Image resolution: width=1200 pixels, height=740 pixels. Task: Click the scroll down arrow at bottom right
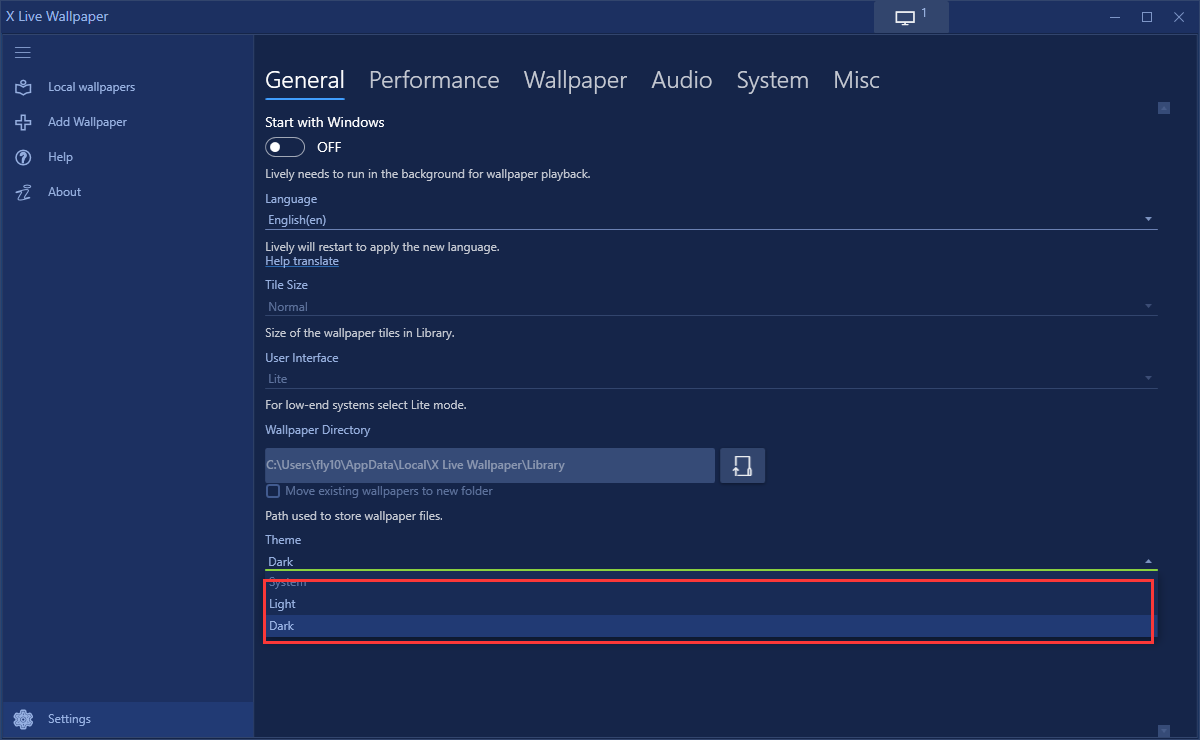click(x=1163, y=731)
